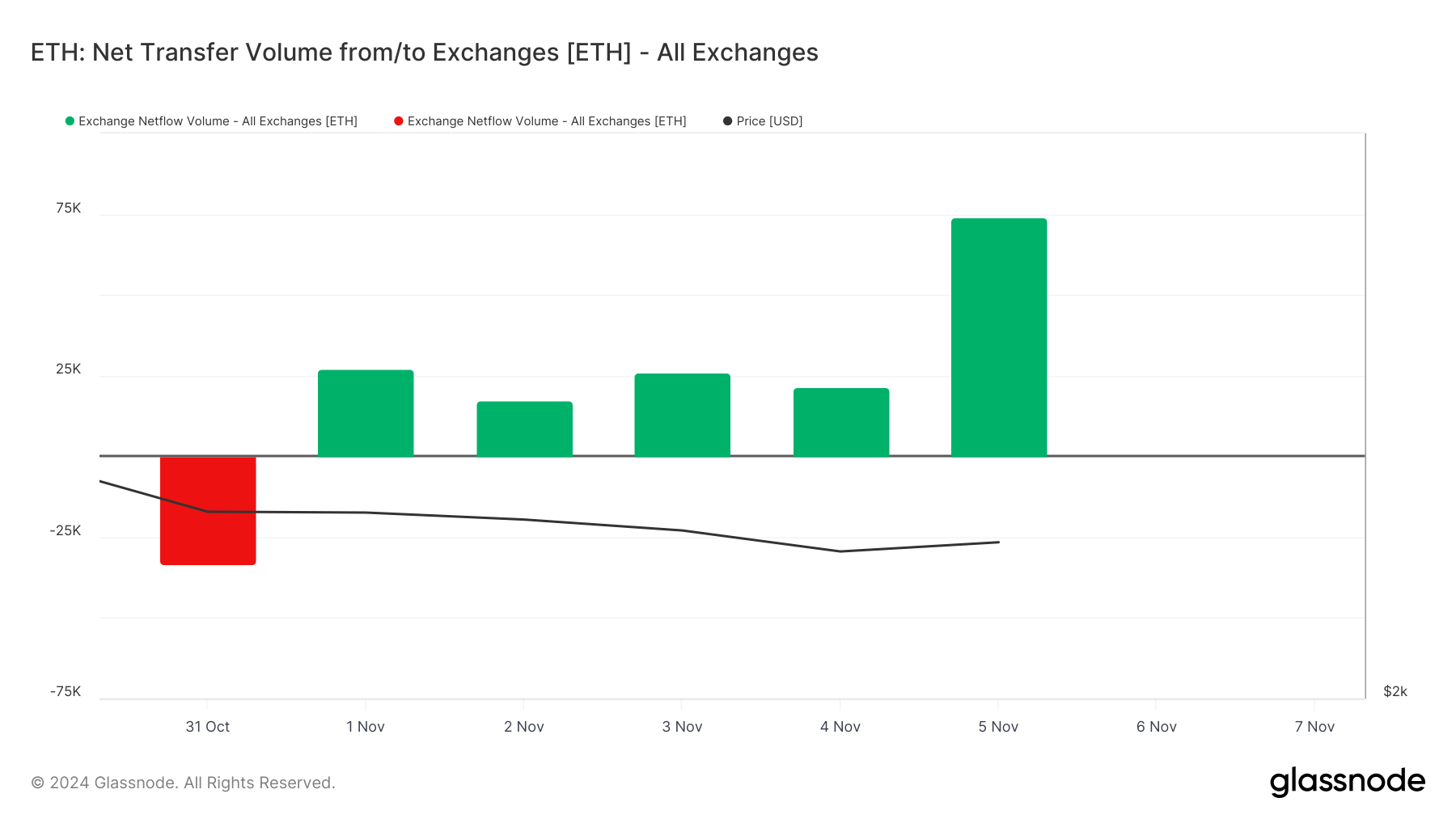This screenshot has width=1456, height=819.
Task: Click the 6 Nov x-axis label
Action: coord(1156,727)
